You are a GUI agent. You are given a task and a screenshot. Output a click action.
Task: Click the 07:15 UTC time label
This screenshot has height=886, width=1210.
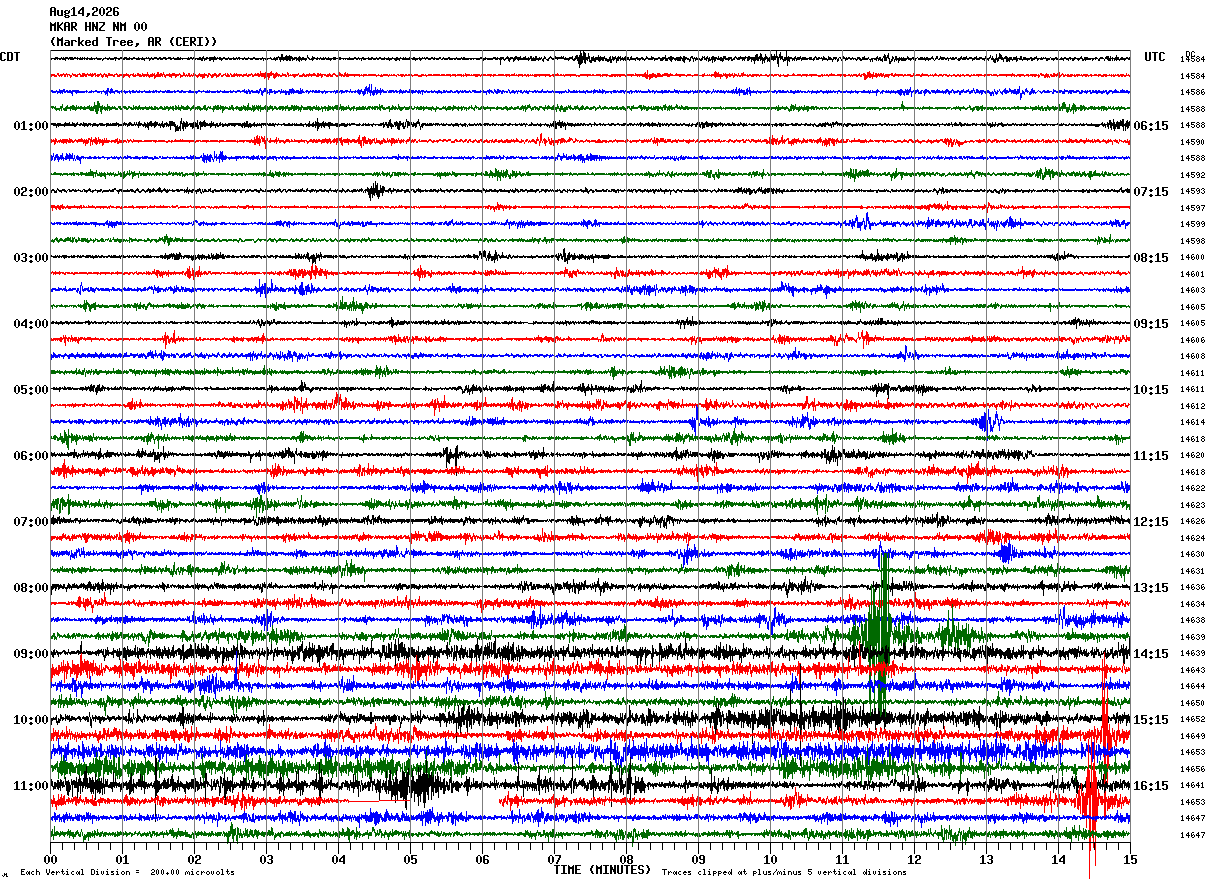pos(1151,192)
